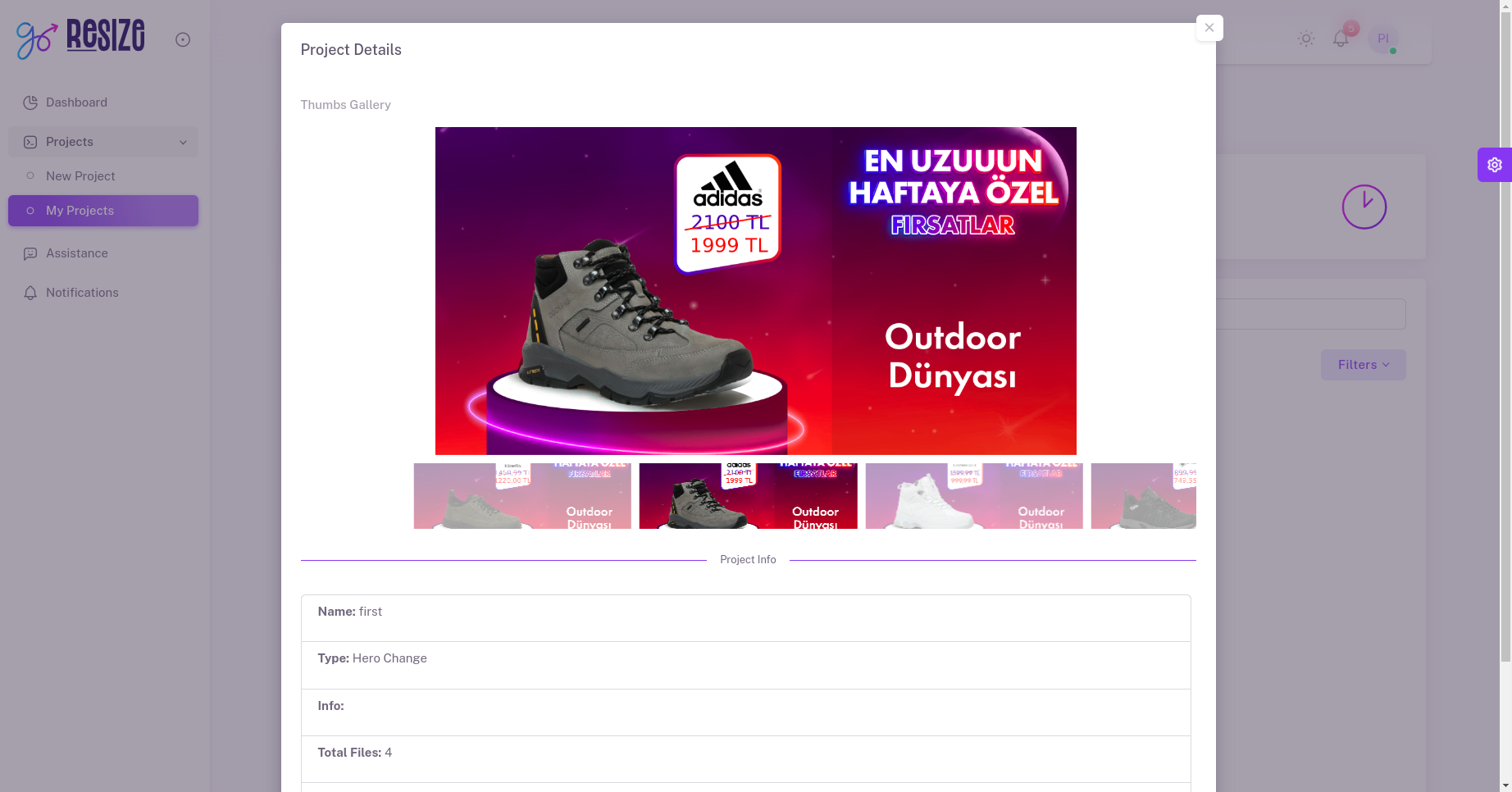Click the Assistance chat icon
This screenshot has height=792, width=1512.
point(30,253)
